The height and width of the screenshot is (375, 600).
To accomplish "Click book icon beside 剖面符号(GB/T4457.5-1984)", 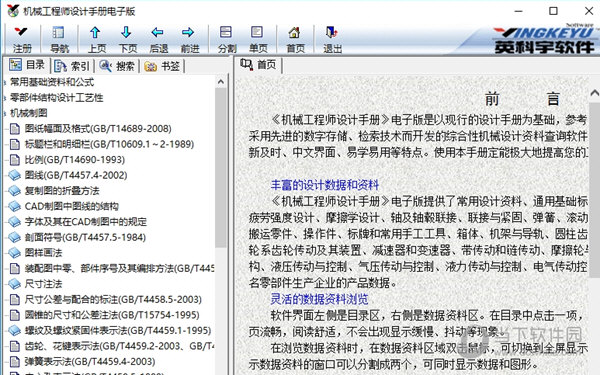I will [15, 237].
